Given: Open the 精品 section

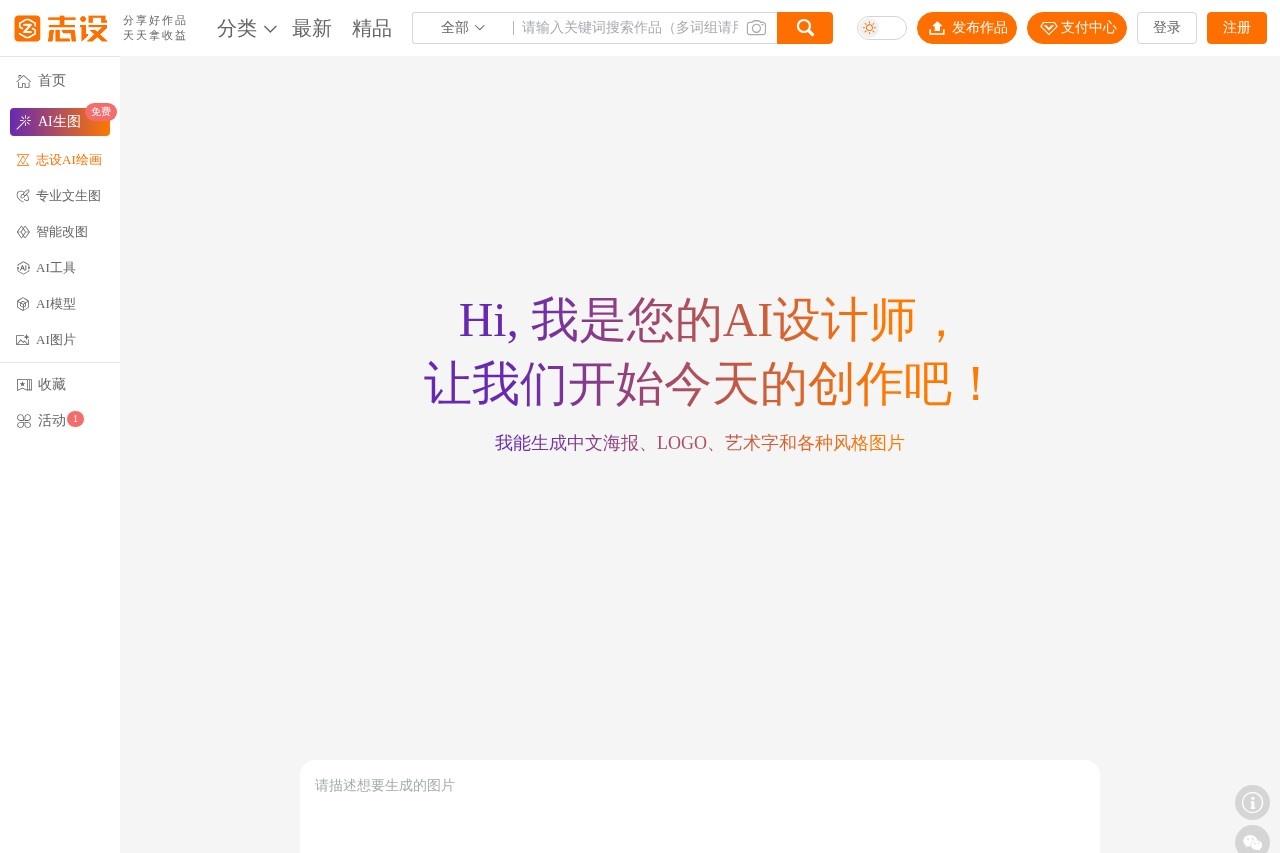Looking at the screenshot, I should point(372,28).
